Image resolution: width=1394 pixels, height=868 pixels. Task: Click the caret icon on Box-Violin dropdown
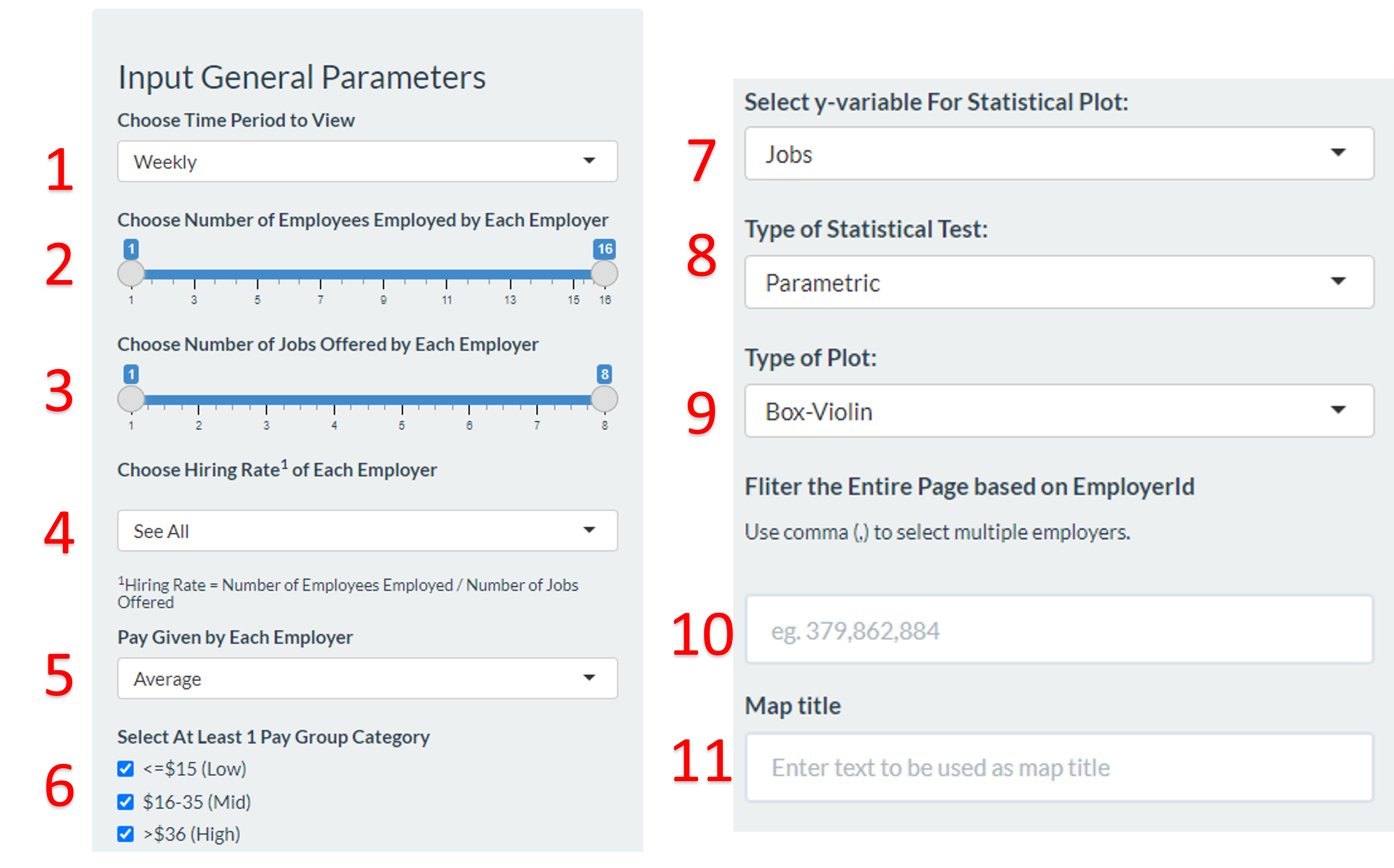1338,410
